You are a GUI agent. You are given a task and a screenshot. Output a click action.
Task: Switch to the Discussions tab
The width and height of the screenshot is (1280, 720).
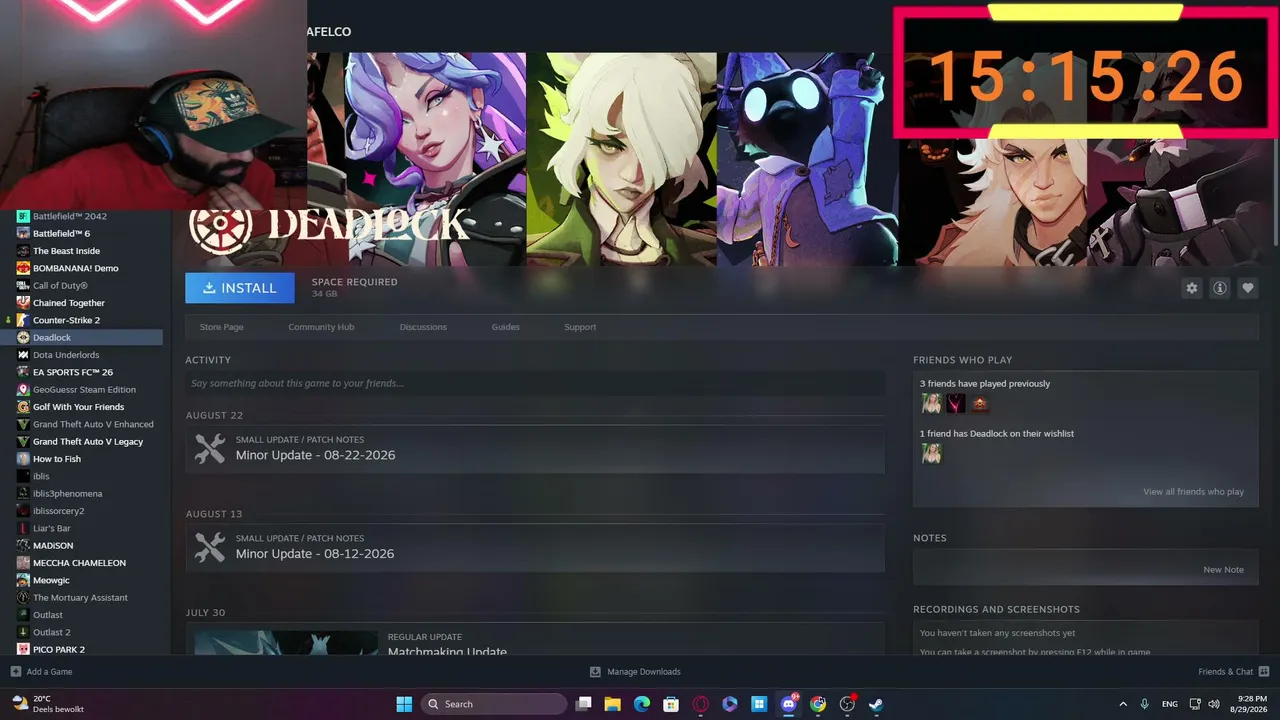click(x=423, y=327)
